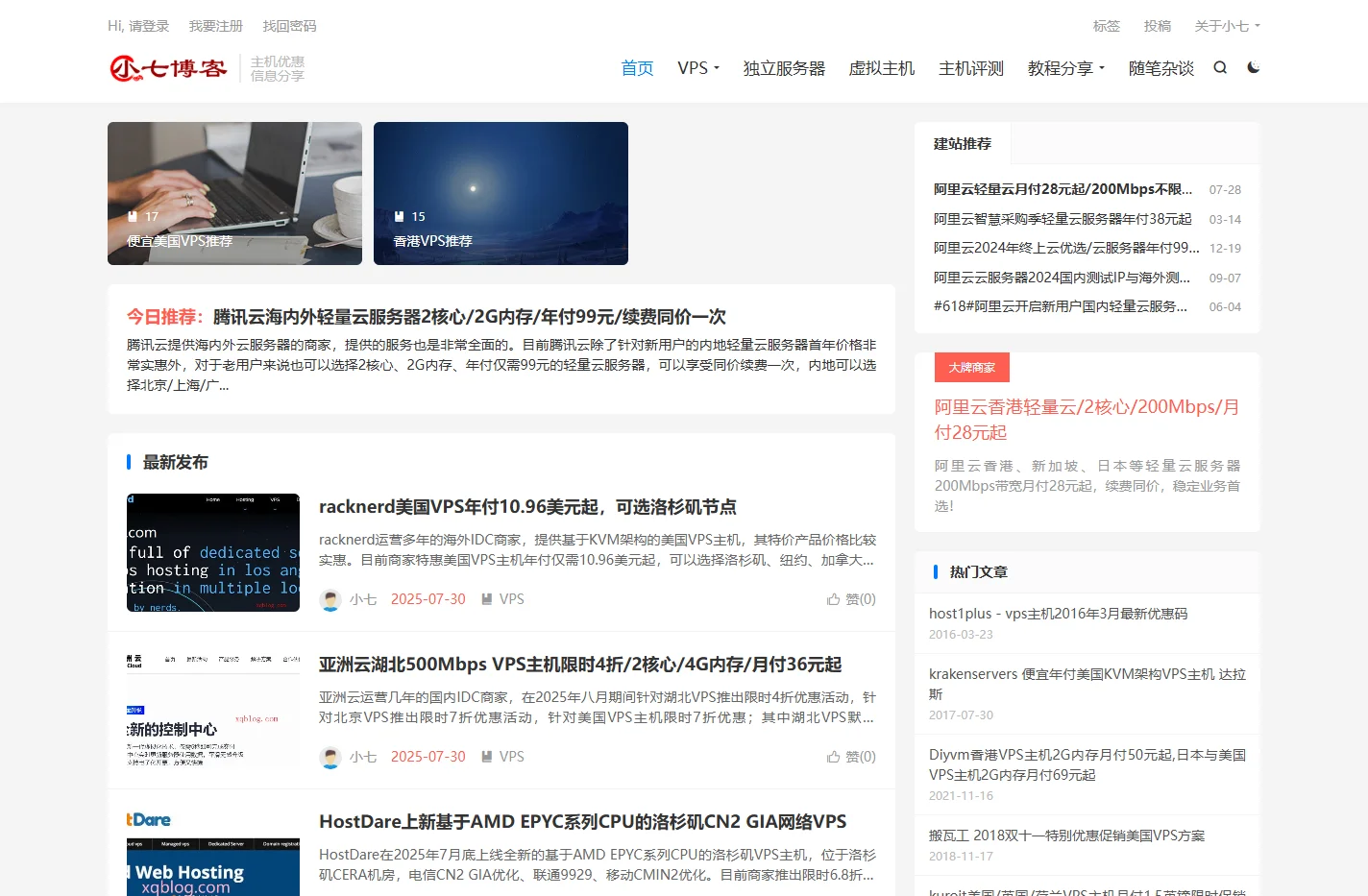
Task: Open the 标签 link in top bar
Action: [1107, 26]
